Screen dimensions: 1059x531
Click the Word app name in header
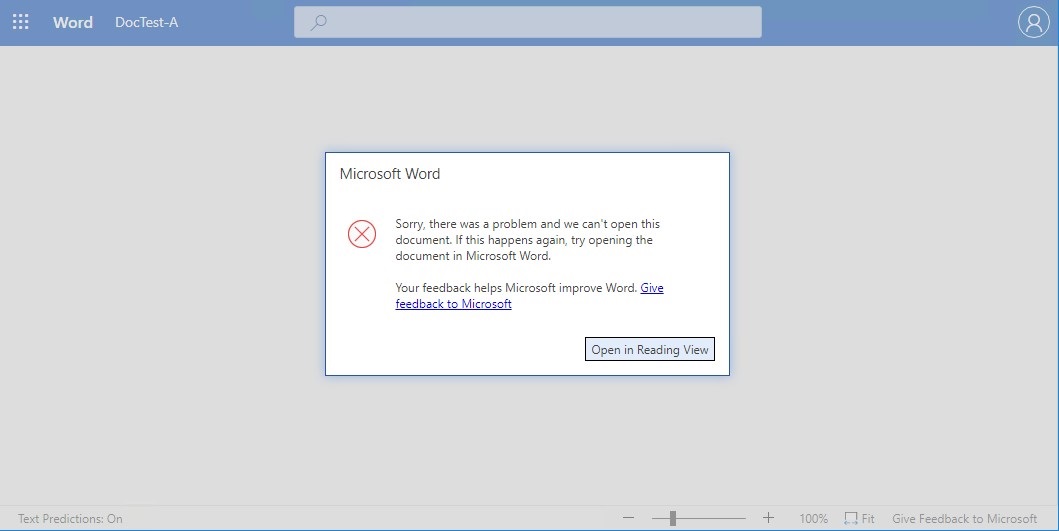click(73, 22)
